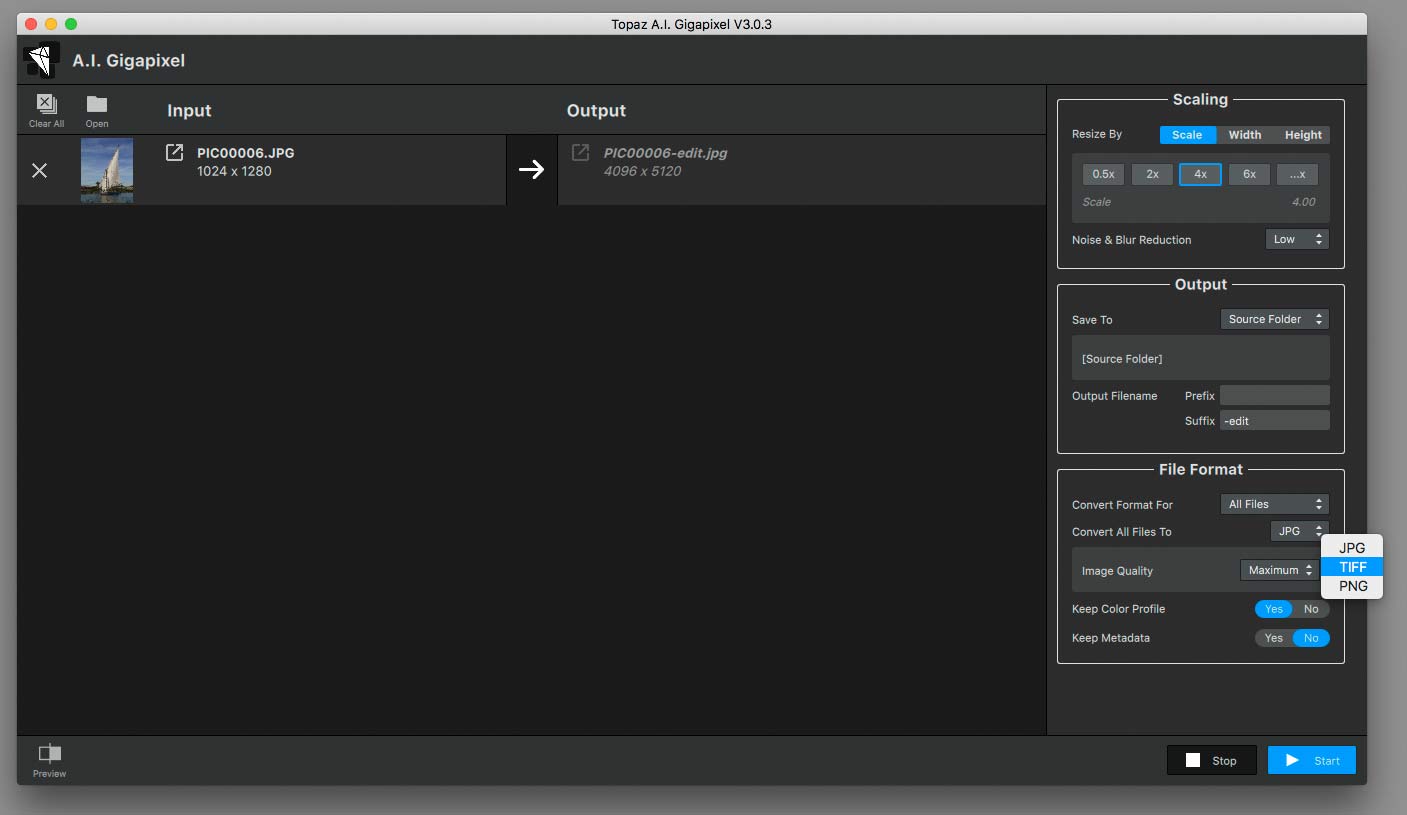Open input file PIC00006.JPG external link icon

[x=174, y=153]
